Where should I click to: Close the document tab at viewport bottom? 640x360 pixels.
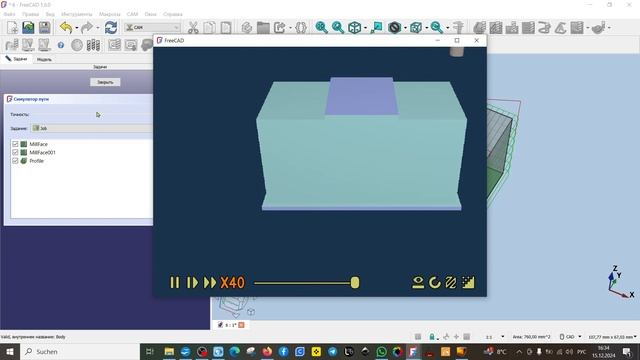(x=242, y=325)
